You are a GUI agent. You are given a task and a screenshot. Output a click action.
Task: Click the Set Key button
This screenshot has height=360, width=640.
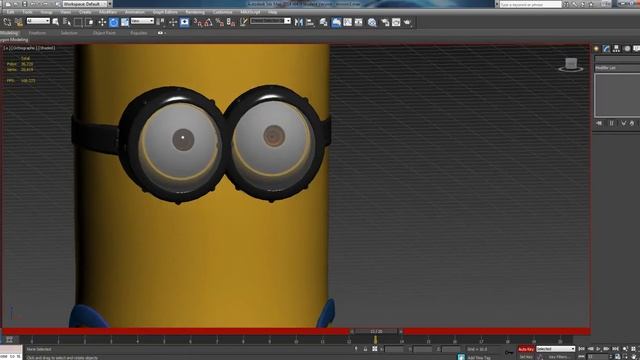pyautogui.click(x=526, y=357)
